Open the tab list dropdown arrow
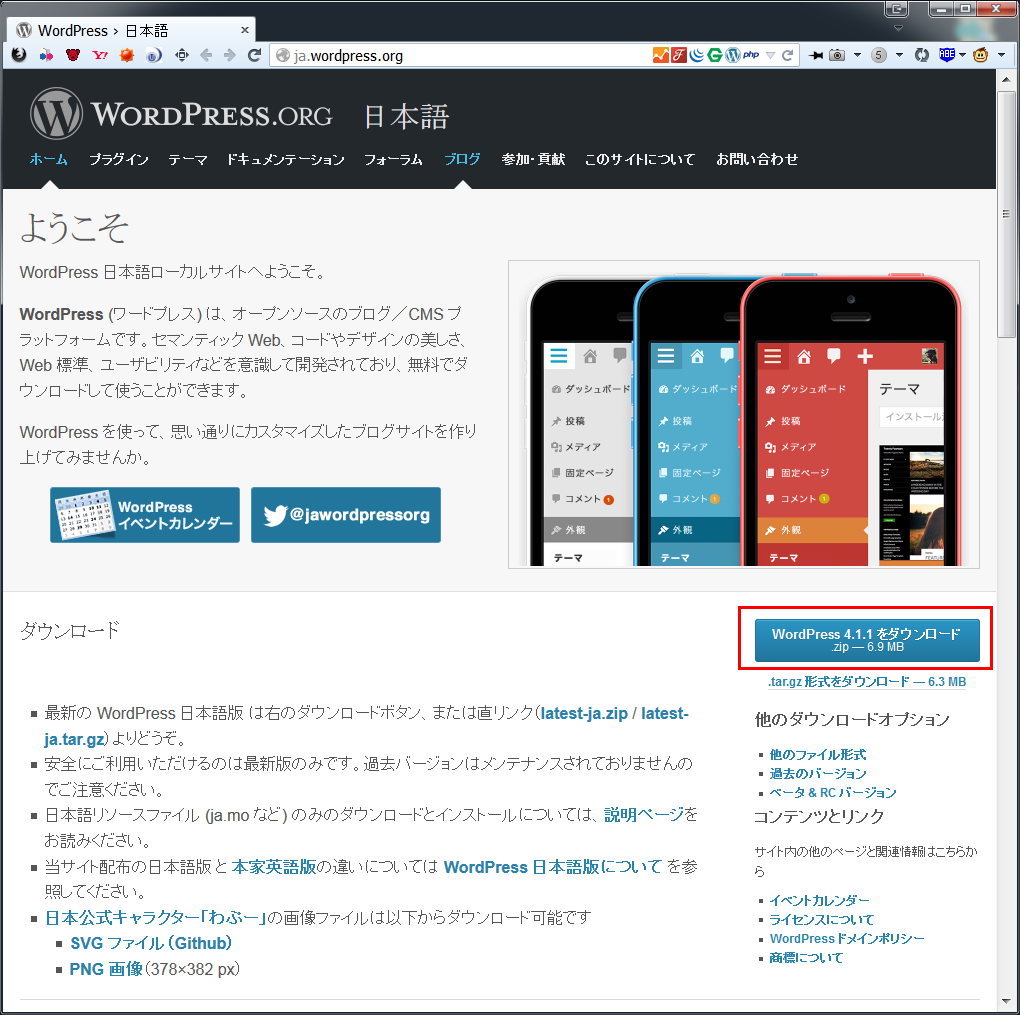The width and height of the screenshot is (1020, 1015). click(898, 28)
